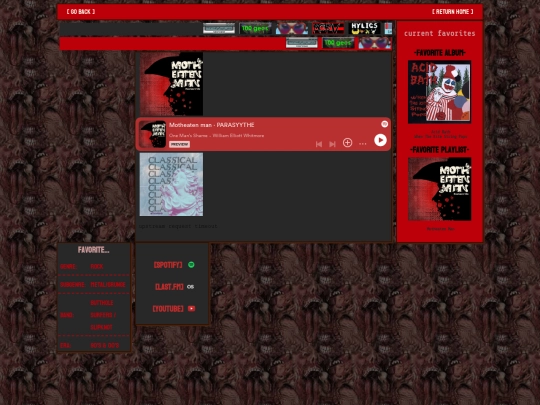Click the sunglasses badge in the red strip
The width and height of the screenshot is (540, 405).
375,43
